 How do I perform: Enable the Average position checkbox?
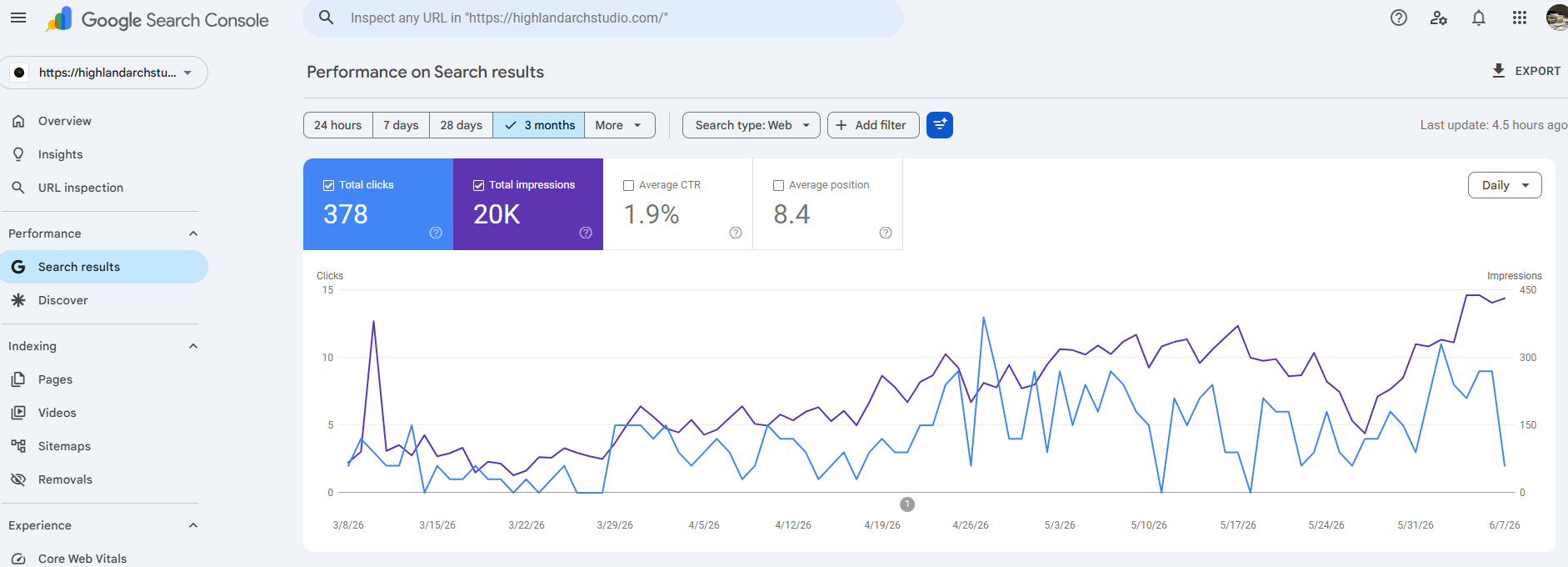(779, 185)
